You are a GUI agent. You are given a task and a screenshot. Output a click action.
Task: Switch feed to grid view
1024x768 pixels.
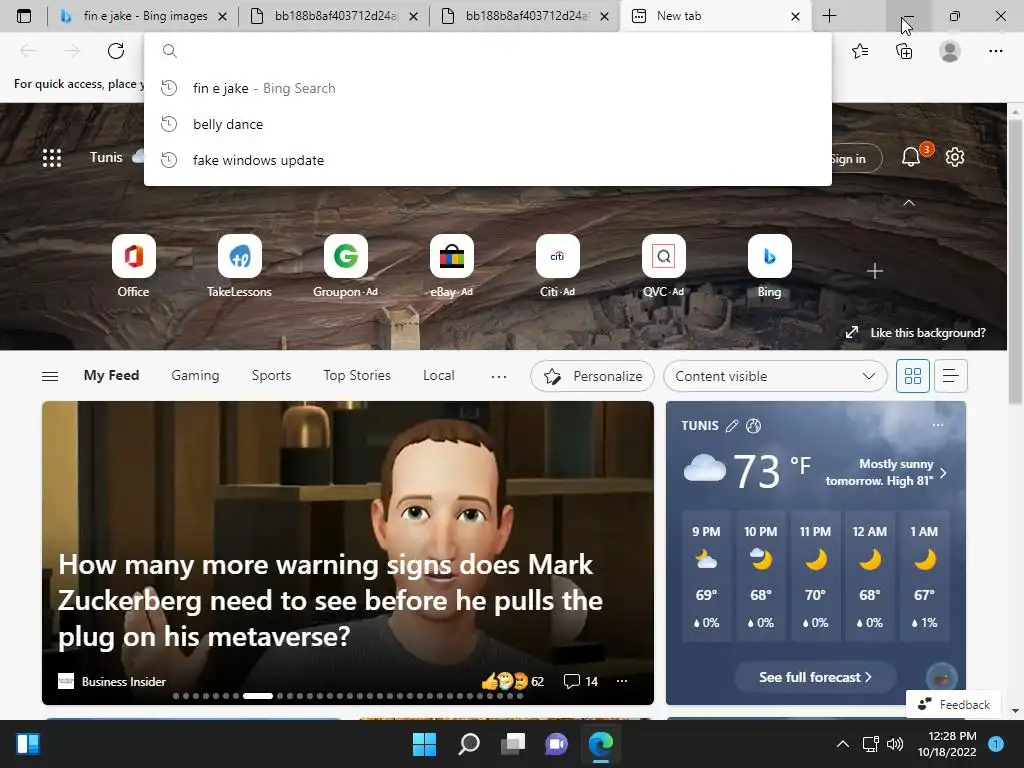click(912, 376)
